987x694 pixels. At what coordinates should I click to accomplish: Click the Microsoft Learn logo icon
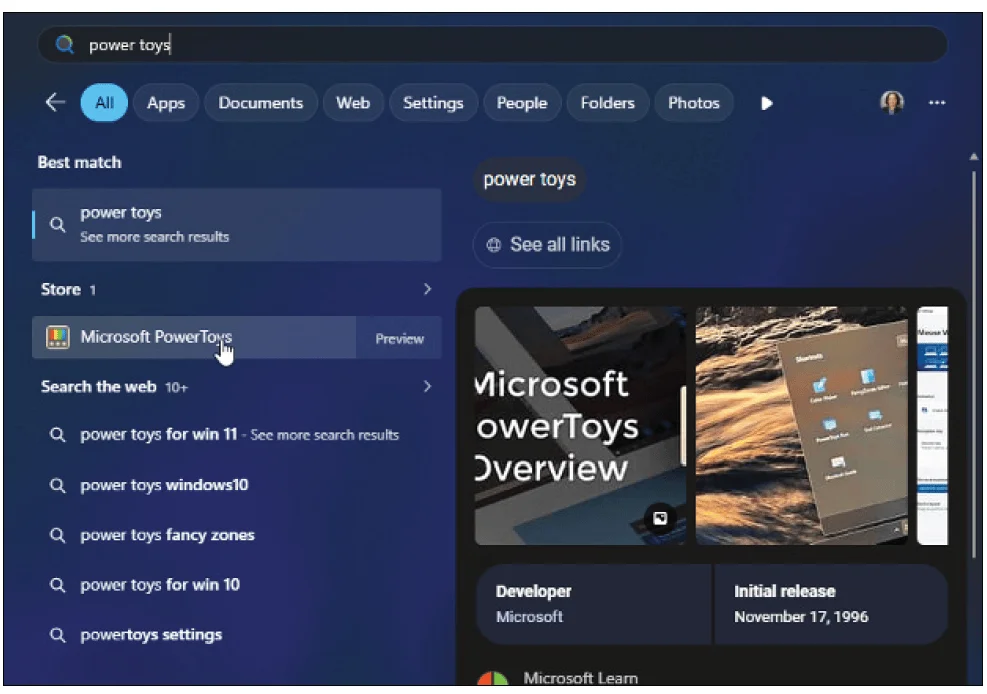tap(493, 678)
